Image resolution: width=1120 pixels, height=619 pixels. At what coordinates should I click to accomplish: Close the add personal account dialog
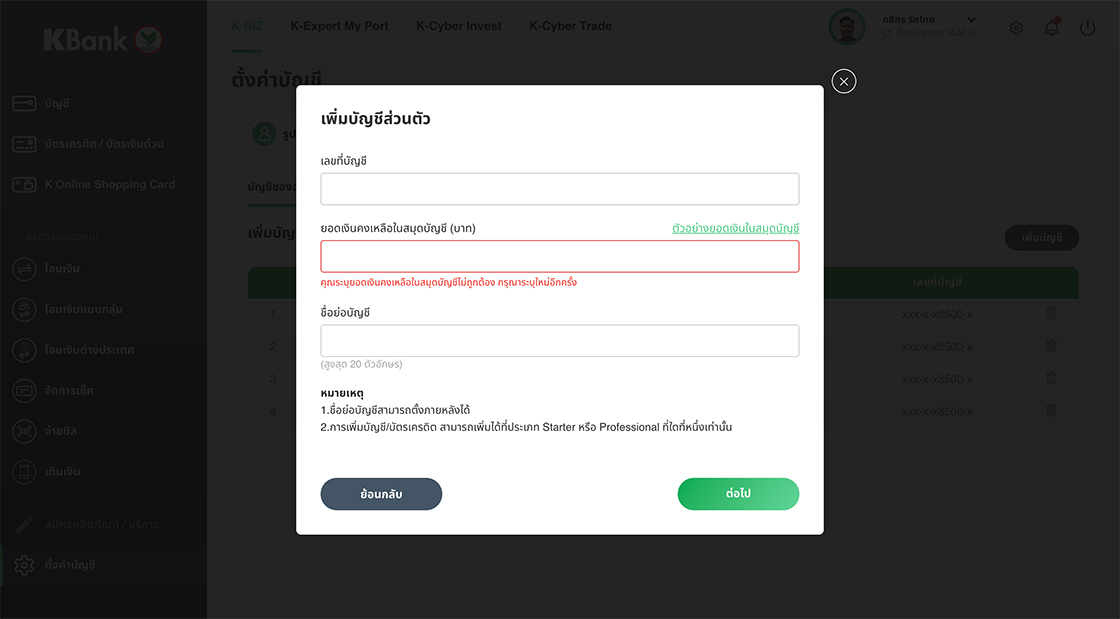[844, 82]
